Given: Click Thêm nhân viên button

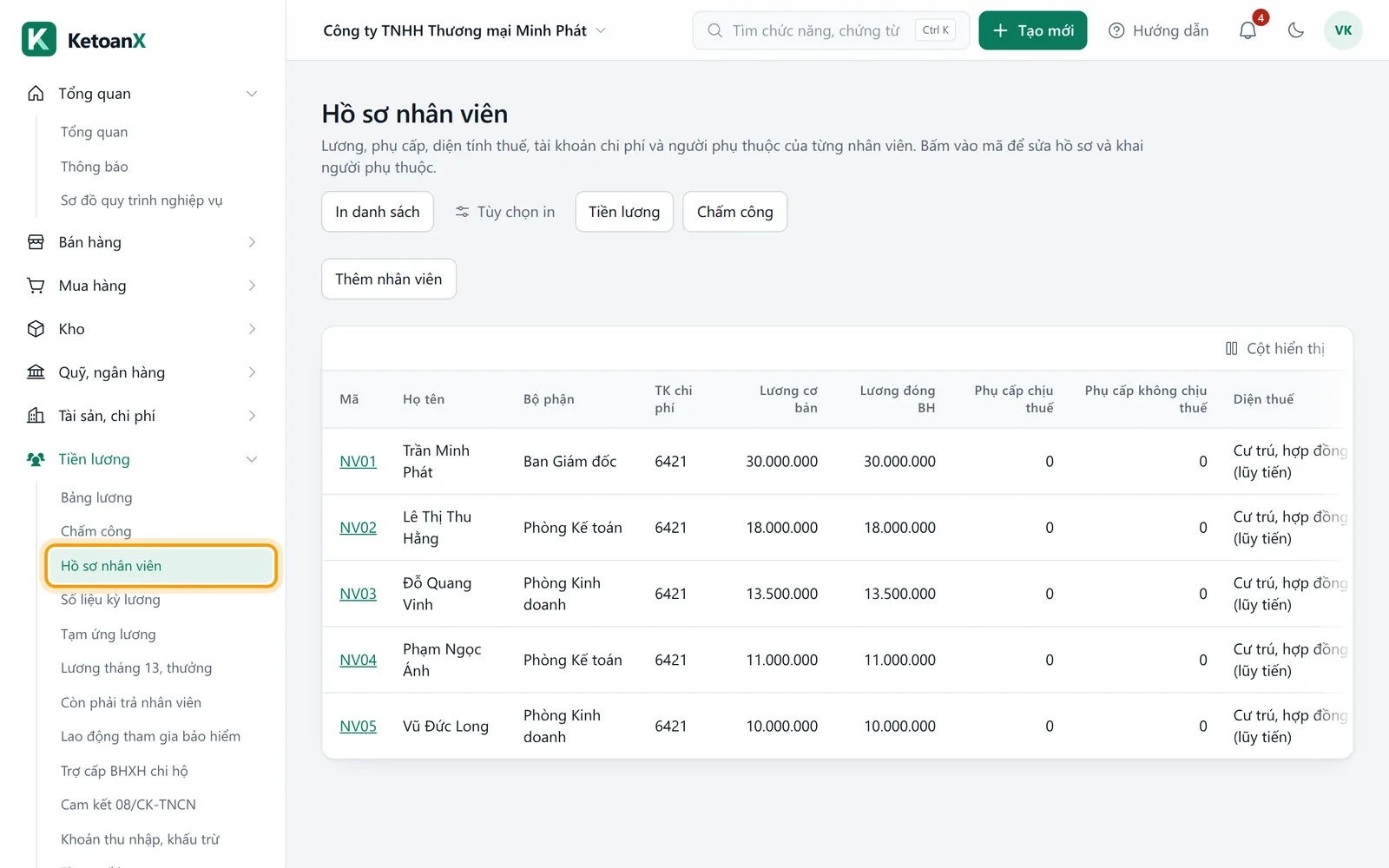Looking at the screenshot, I should (x=389, y=279).
